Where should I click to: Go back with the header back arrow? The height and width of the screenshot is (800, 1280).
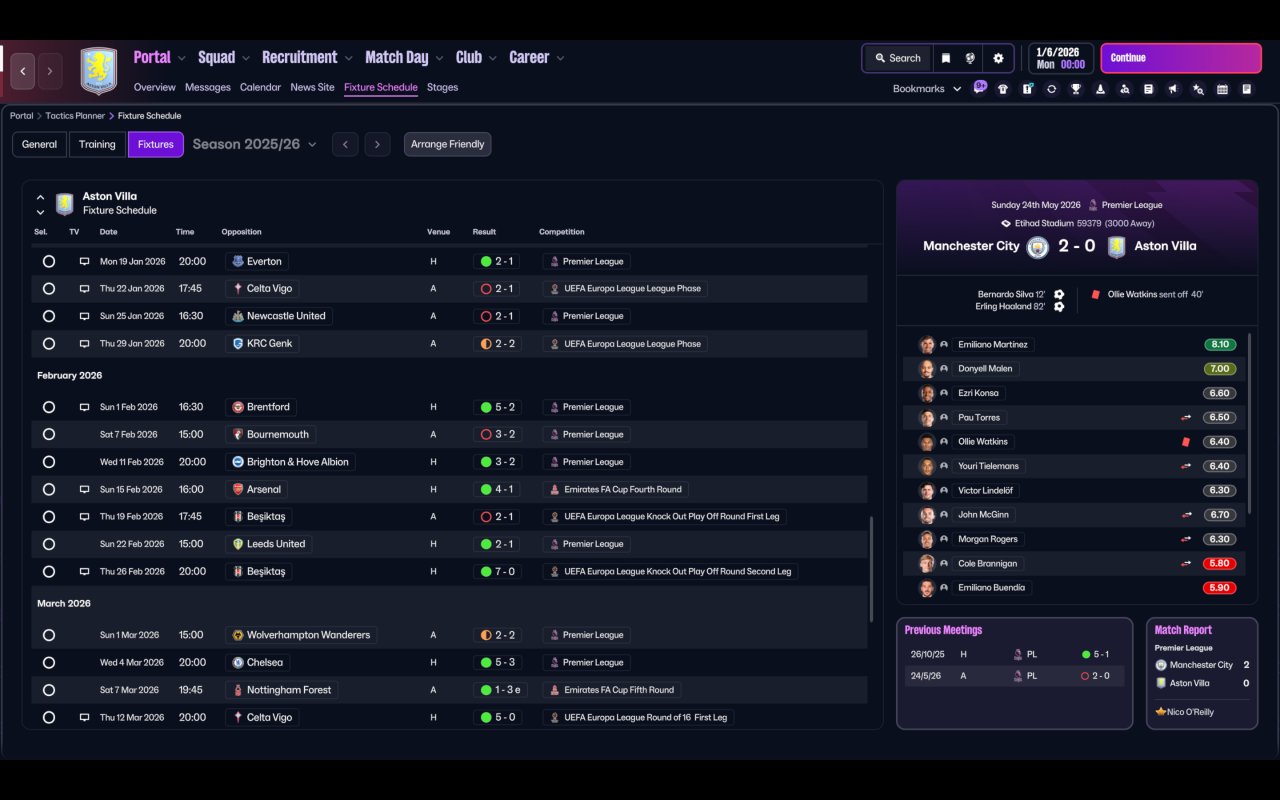click(23, 71)
